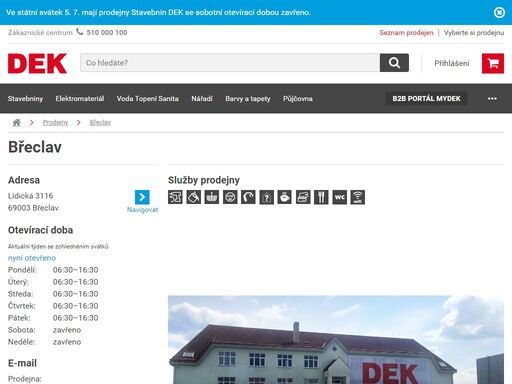
Task: Click the nyní otevřeno status text
Action: 32,258
